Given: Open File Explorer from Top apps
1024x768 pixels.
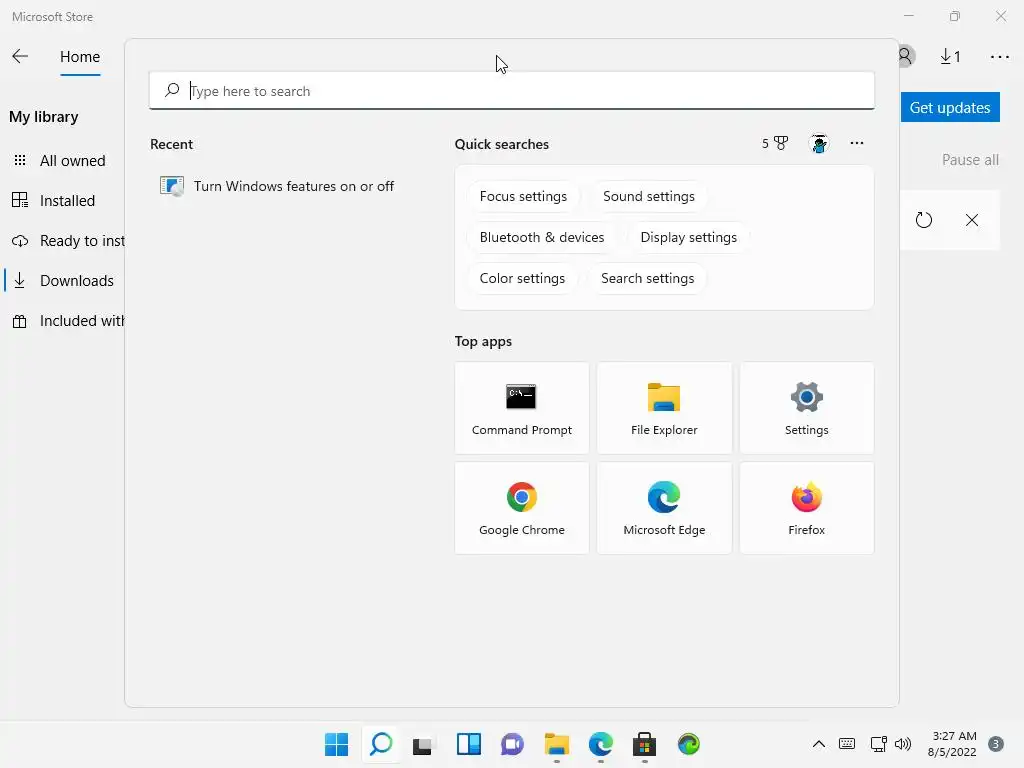Looking at the screenshot, I should (x=664, y=408).
